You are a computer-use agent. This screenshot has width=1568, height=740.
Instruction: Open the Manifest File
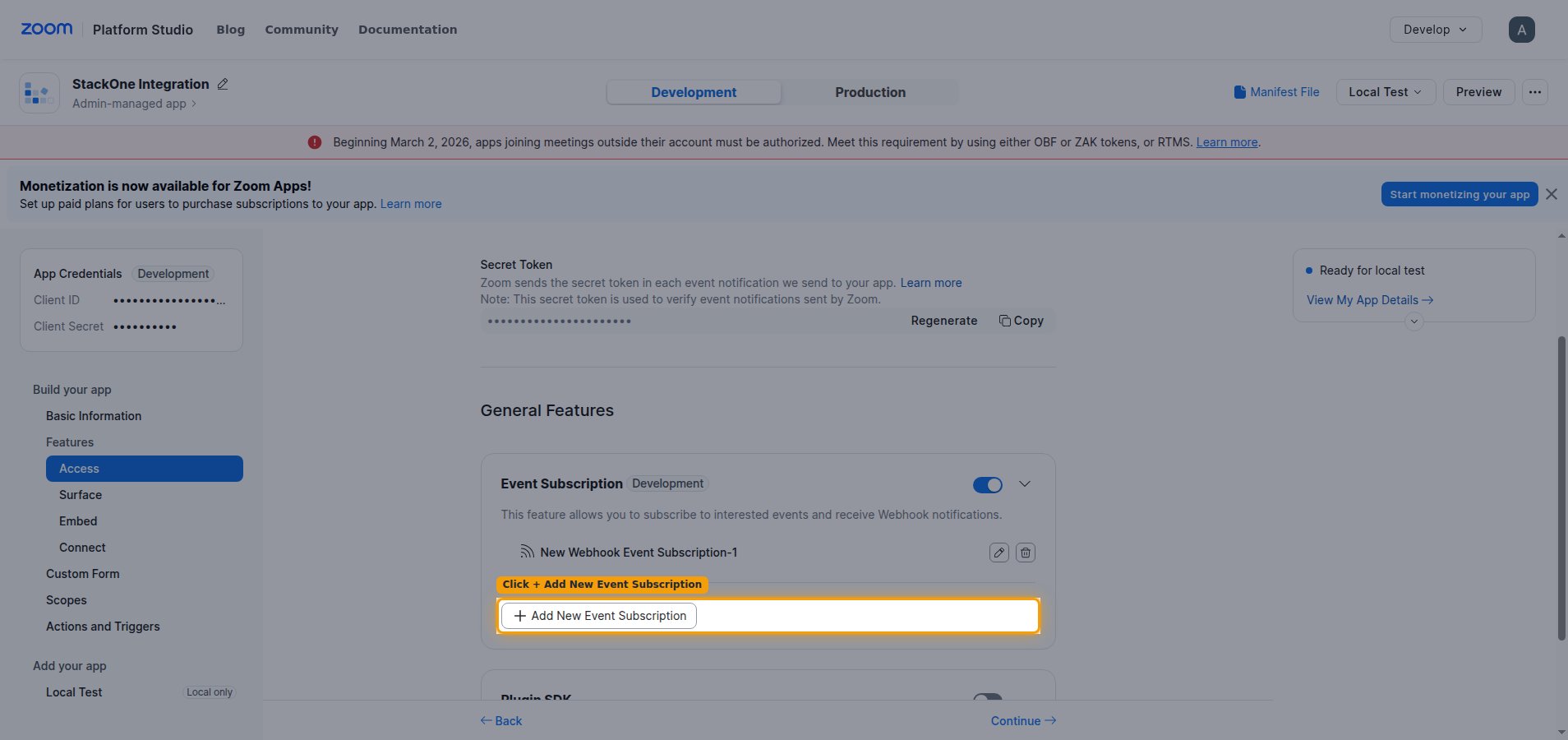click(x=1276, y=92)
